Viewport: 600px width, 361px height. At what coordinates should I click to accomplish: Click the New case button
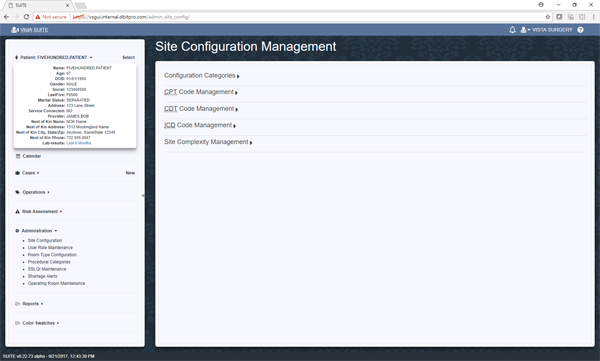130,173
